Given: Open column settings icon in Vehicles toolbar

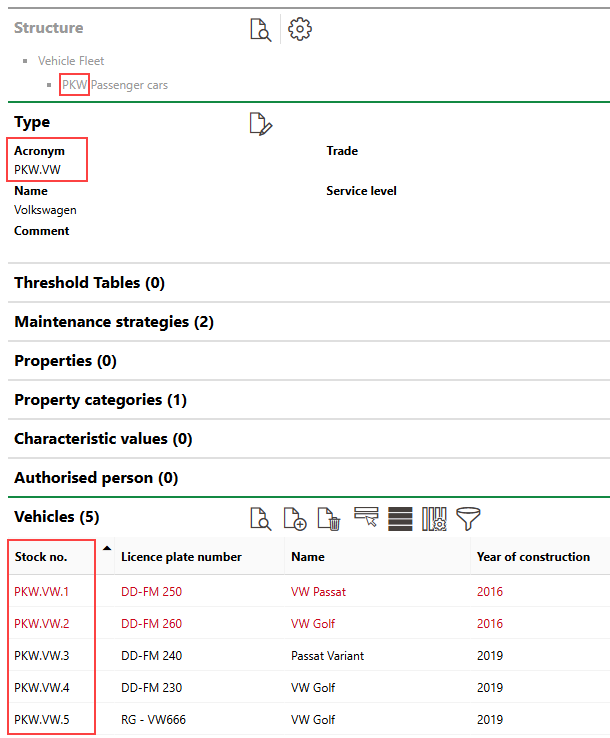Looking at the screenshot, I should click(434, 518).
